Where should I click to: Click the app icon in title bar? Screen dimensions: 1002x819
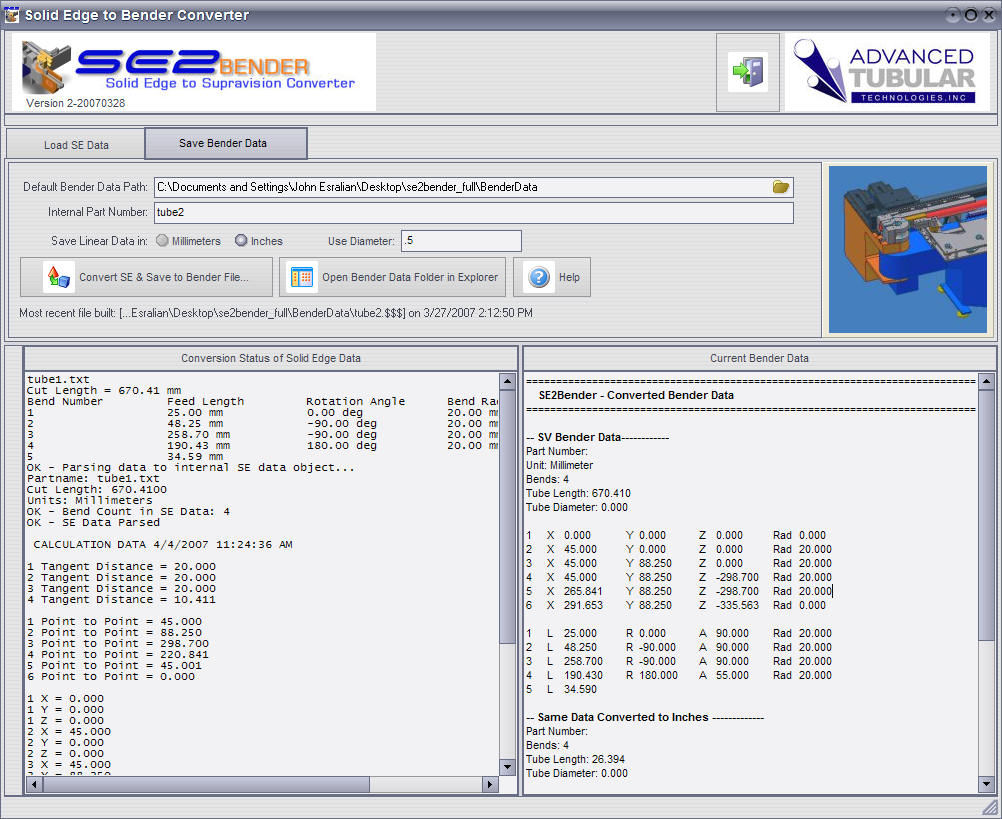tap(12, 15)
